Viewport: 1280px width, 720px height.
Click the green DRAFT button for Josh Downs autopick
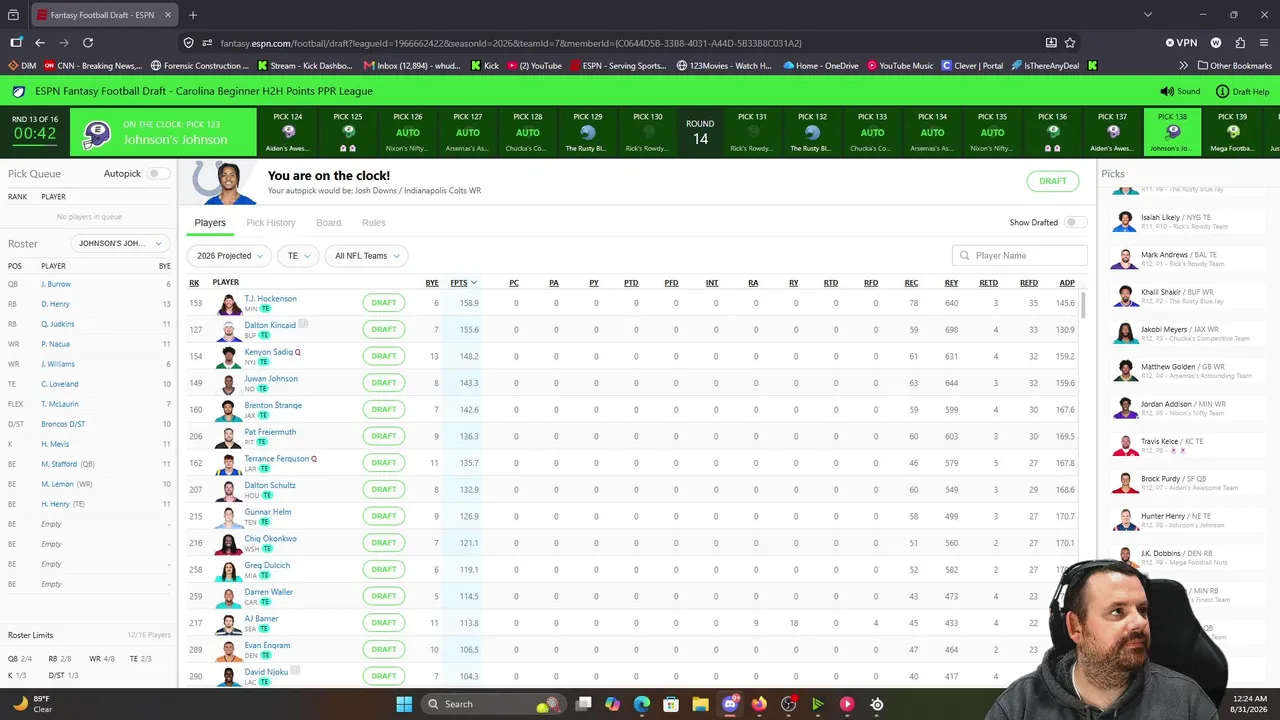(1053, 181)
